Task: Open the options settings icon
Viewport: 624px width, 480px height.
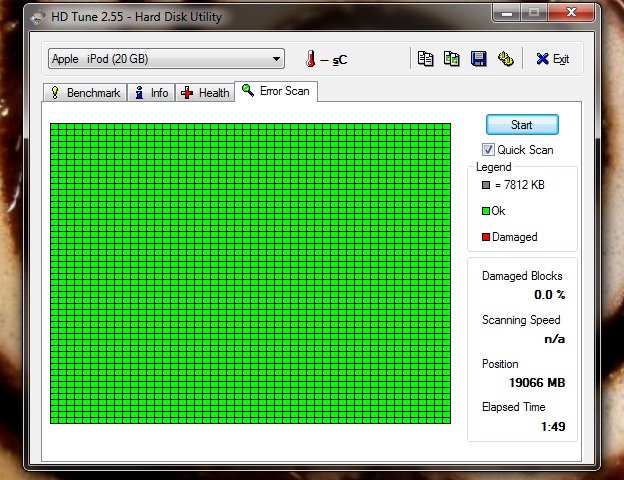Action: click(x=506, y=59)
